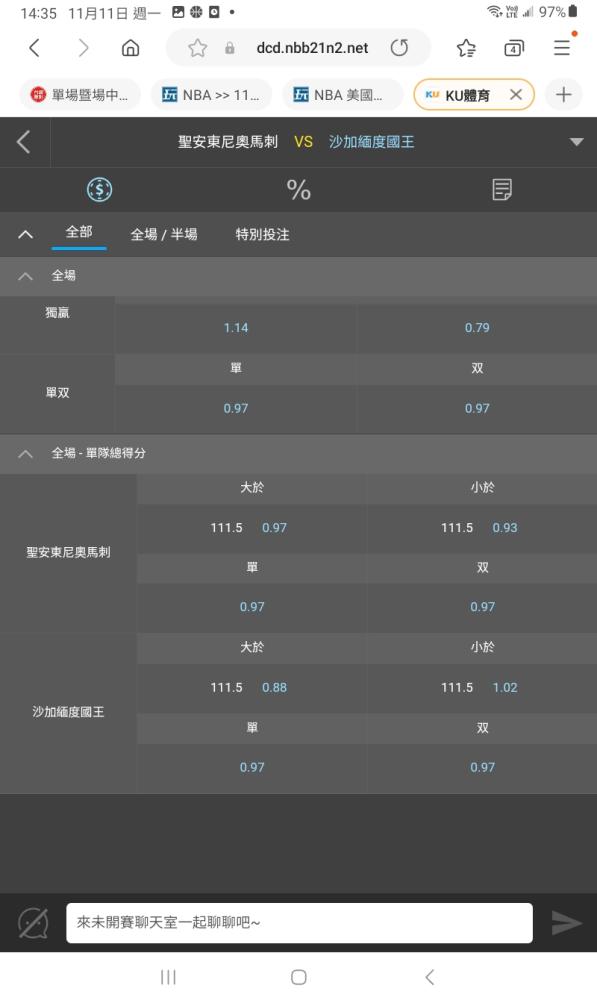This screenshot has height=1000, width=597.
Task: Open the browser home page icon
Action: (x=130, y=48)
